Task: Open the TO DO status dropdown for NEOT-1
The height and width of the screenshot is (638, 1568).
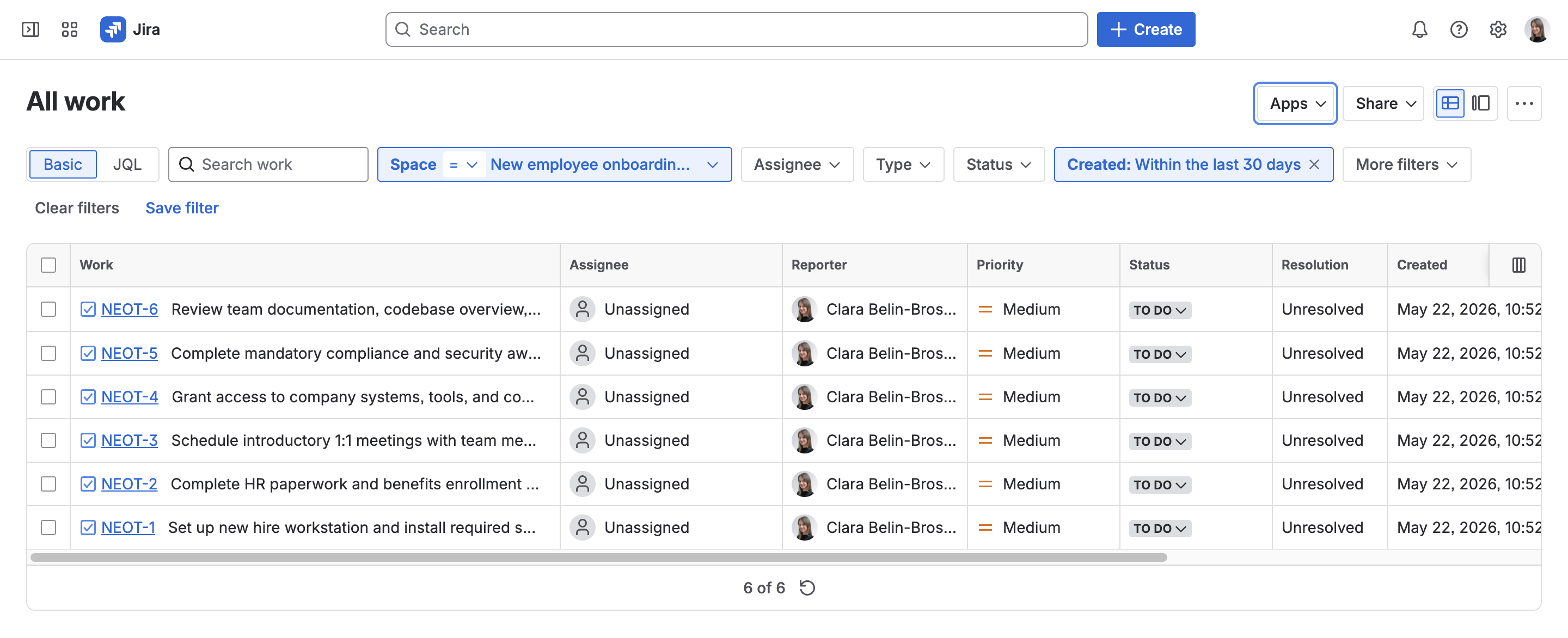Action: point(1160,528)
